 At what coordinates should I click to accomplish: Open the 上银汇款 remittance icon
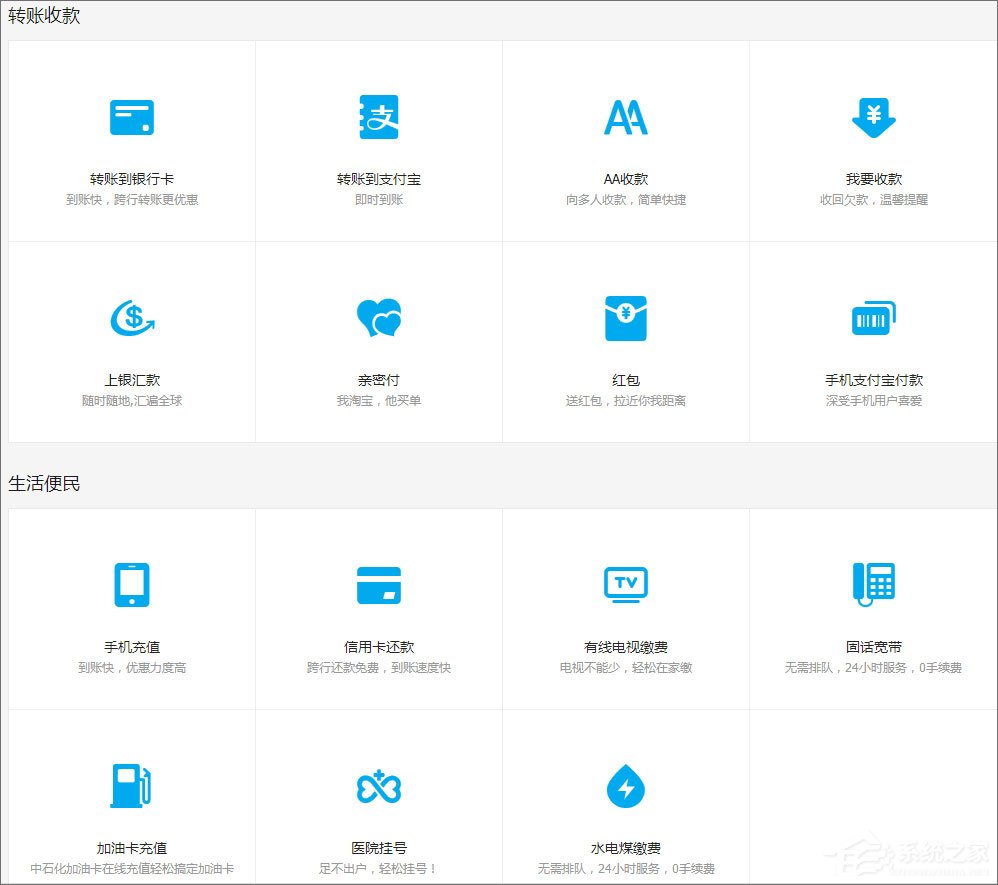point(131,318)
